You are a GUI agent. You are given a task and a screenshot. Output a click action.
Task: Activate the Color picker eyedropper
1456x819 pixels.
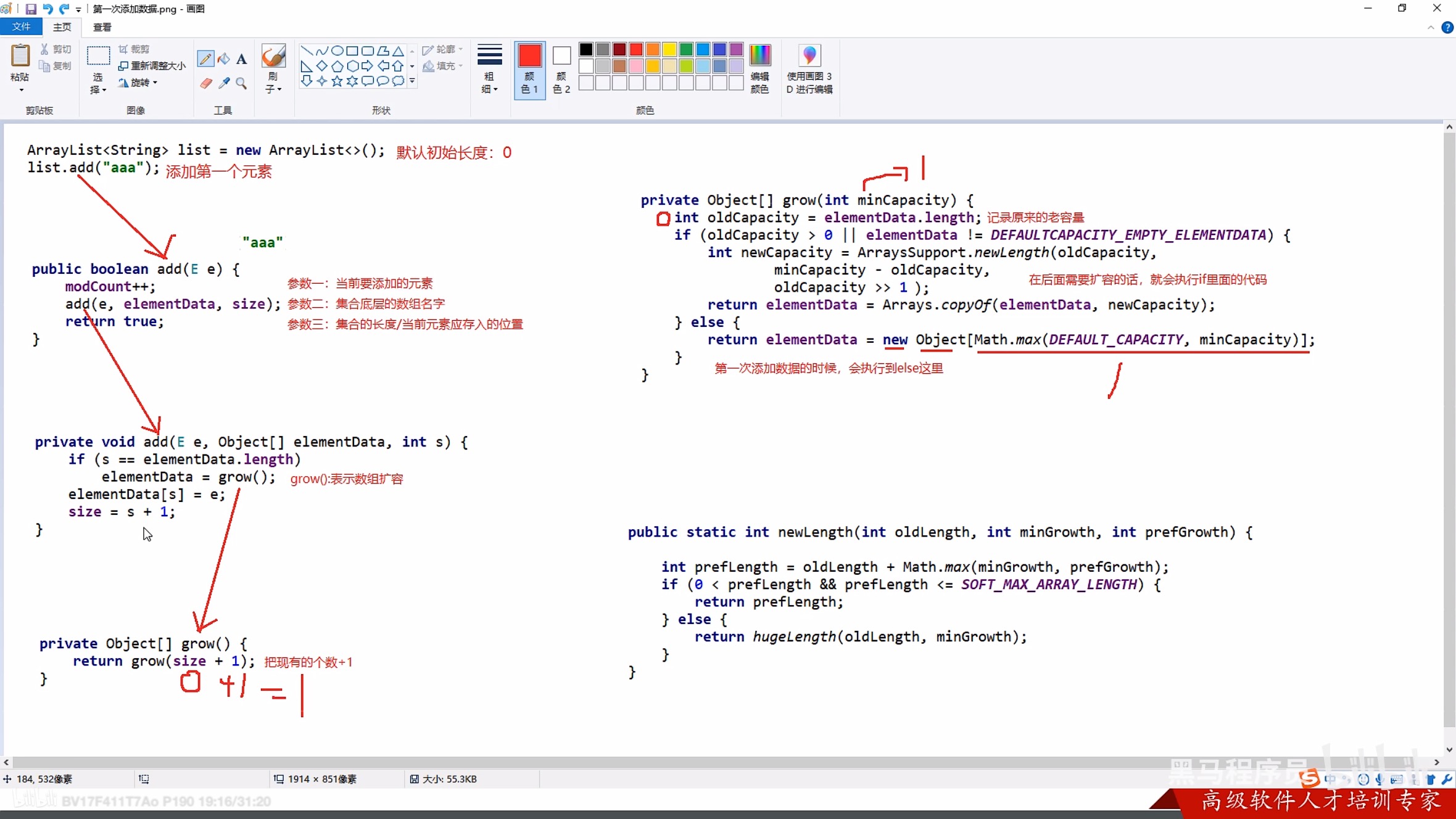click(223, 83)
